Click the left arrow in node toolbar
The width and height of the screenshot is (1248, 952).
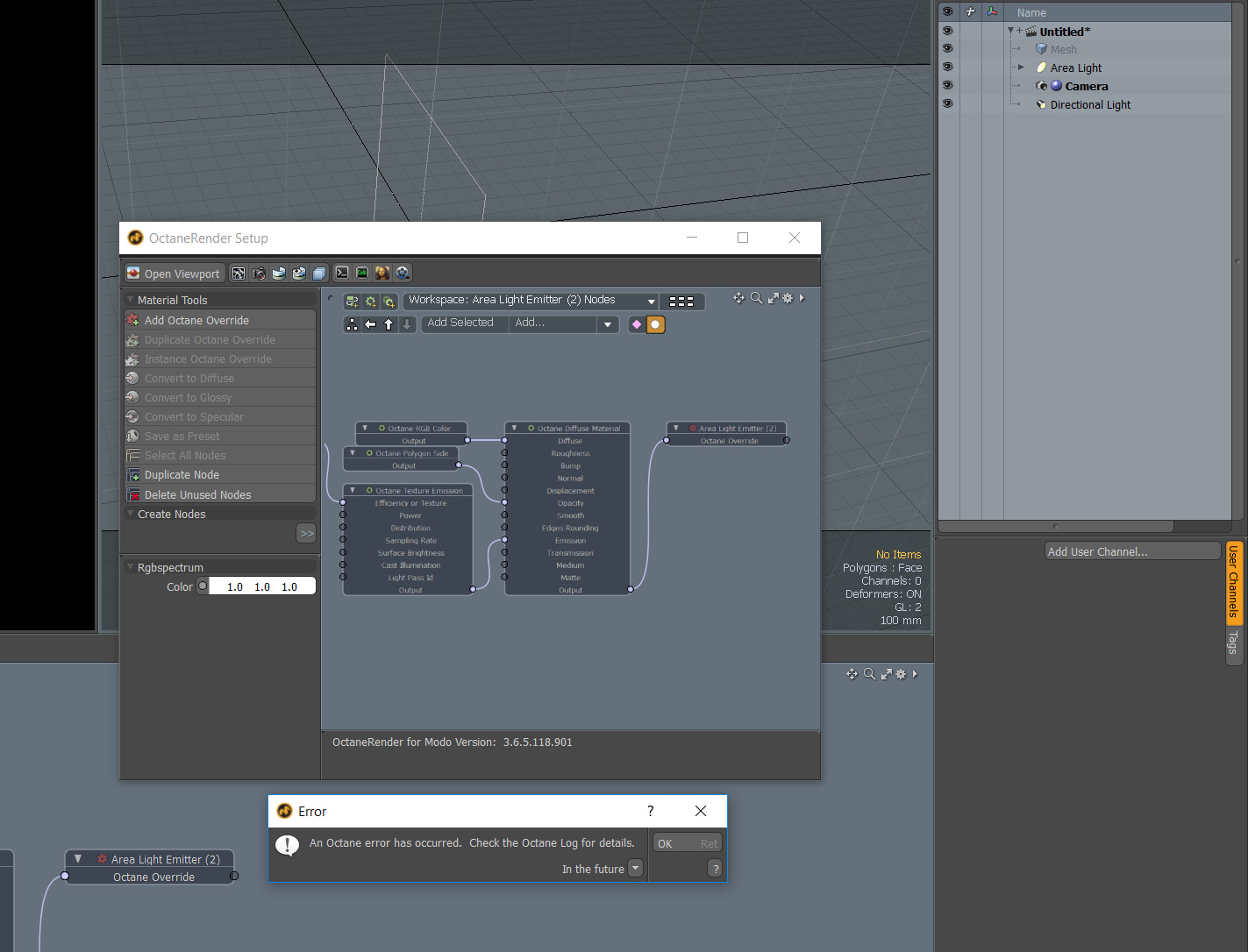point(370,324)
